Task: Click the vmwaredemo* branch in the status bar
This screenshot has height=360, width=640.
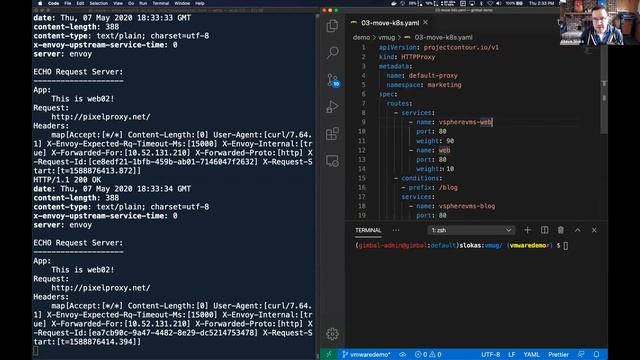Action: click(366, 354)
